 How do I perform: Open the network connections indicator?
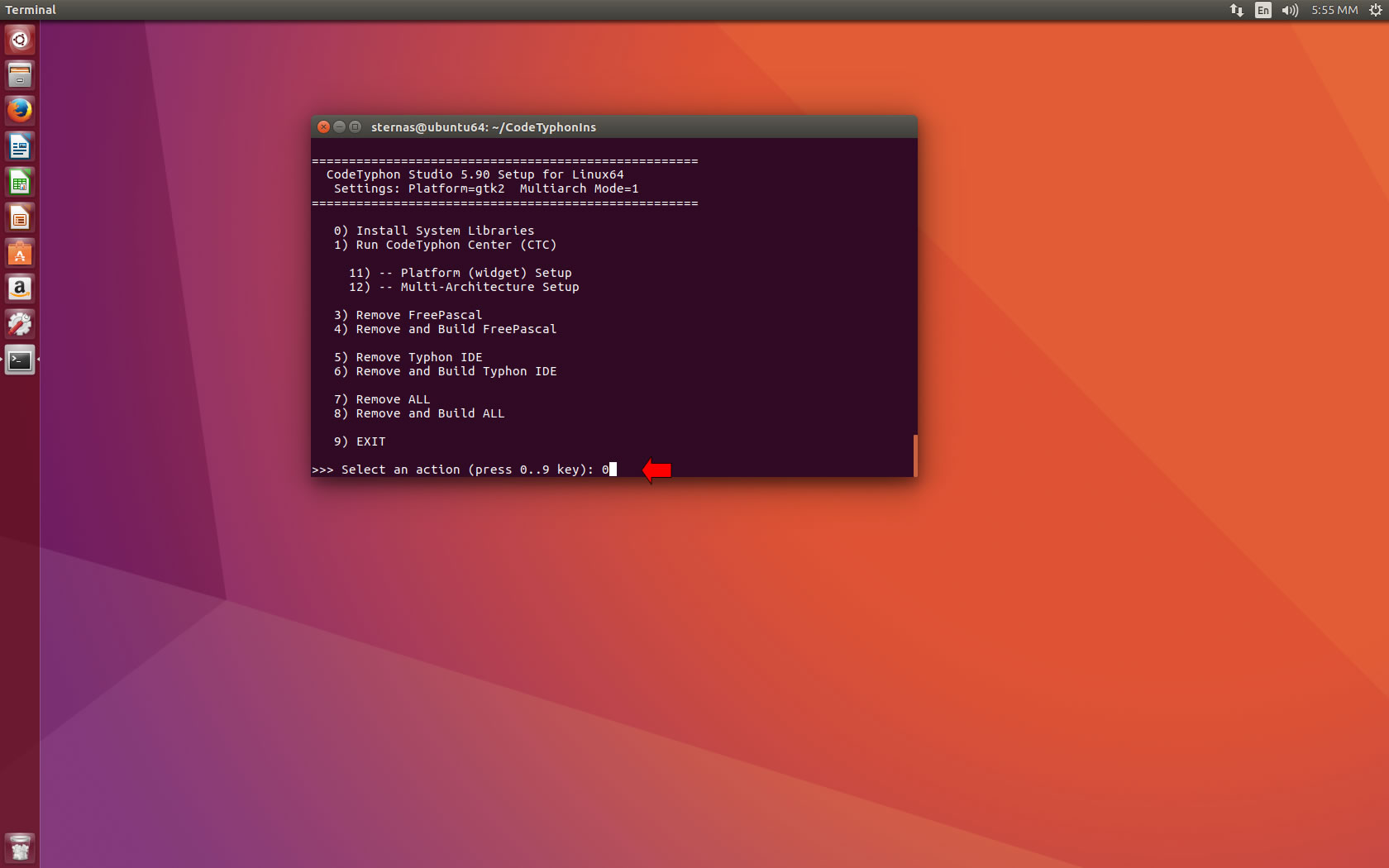1236,10
